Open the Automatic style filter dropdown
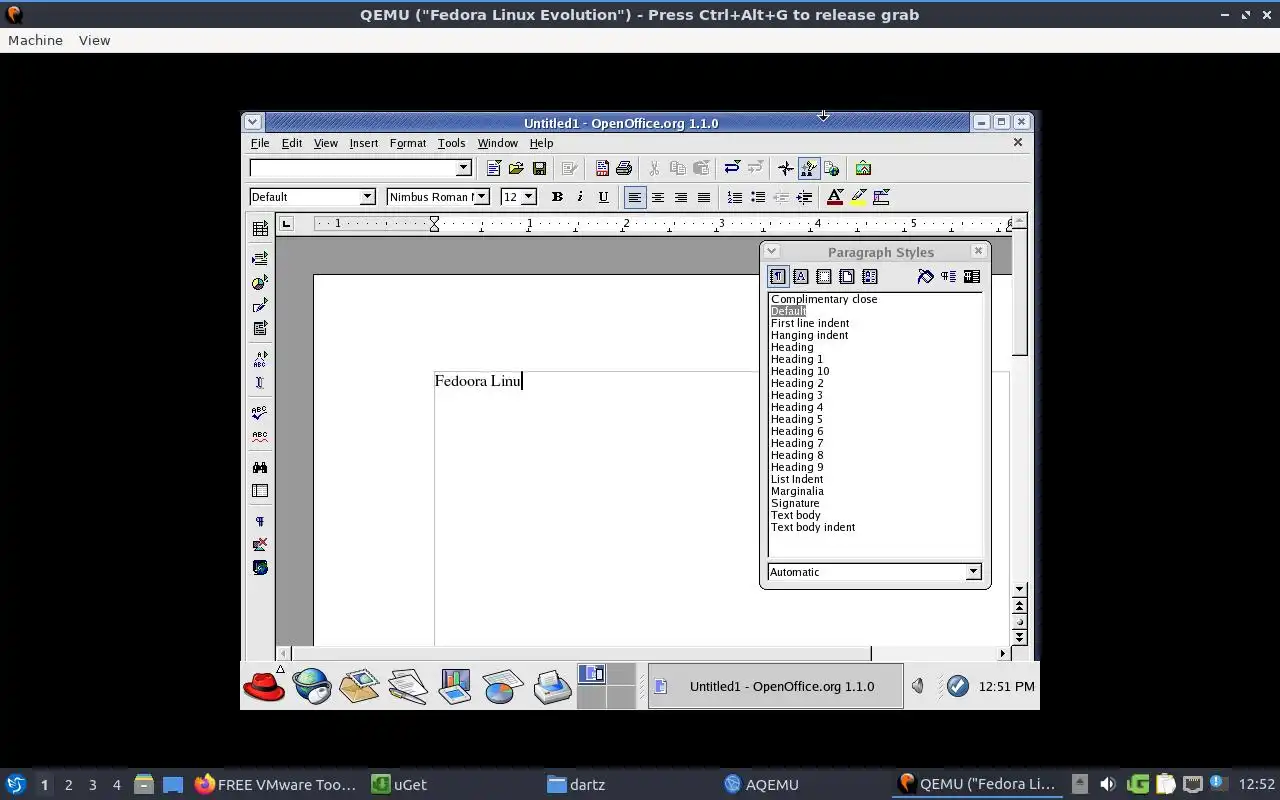 973,572
